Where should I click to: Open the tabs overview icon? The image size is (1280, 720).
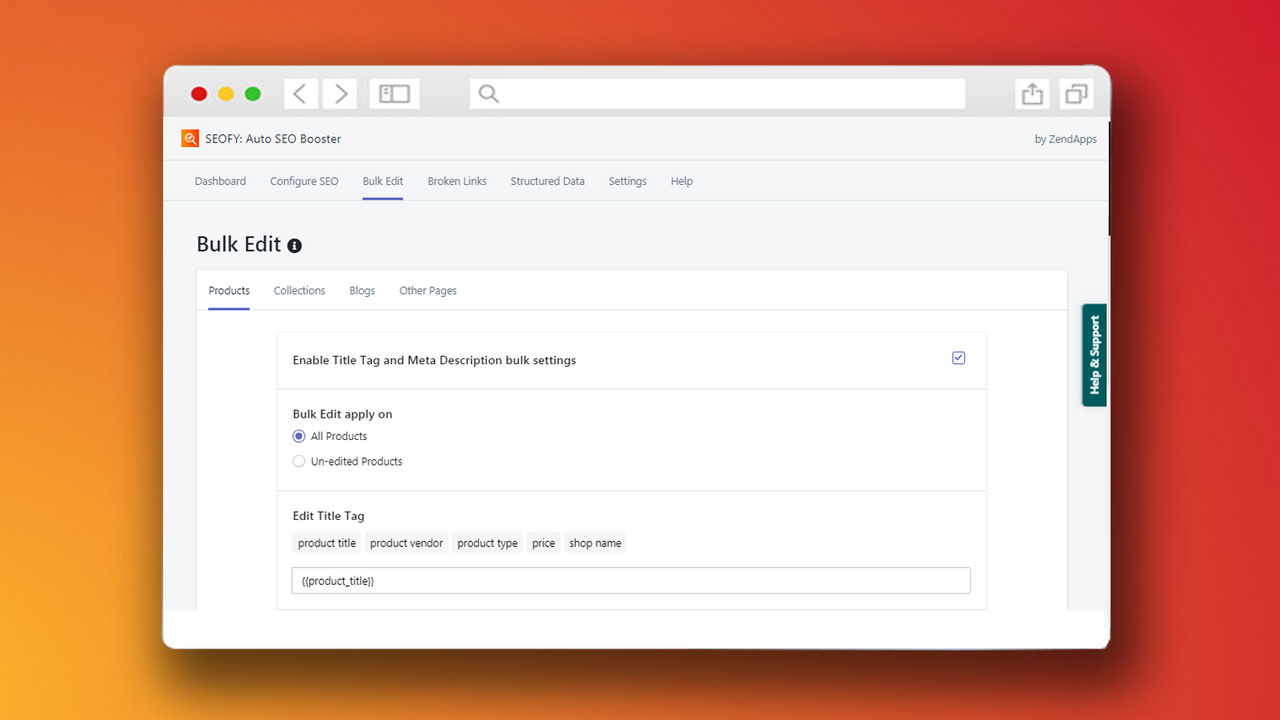coord(1076,94)
